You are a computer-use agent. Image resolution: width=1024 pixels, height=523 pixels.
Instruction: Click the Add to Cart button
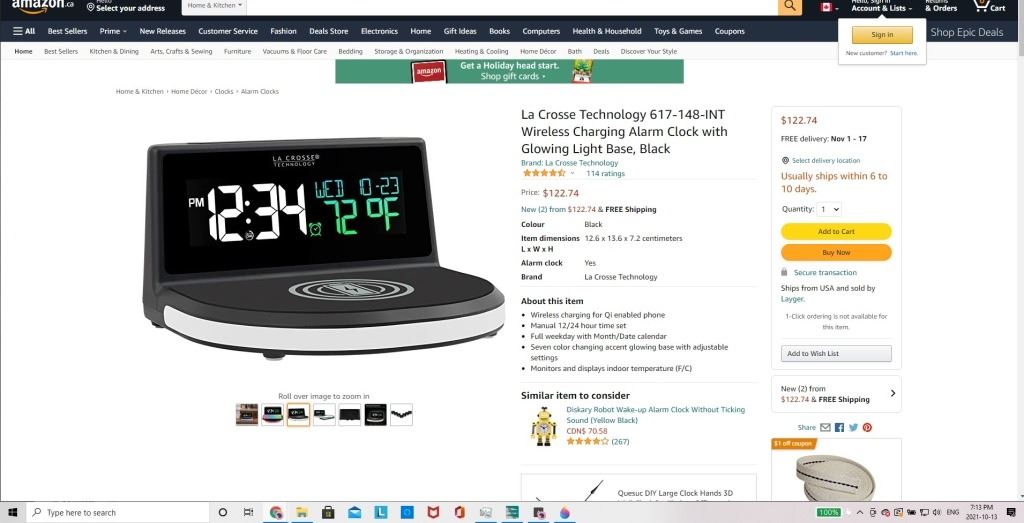point(836,232)
